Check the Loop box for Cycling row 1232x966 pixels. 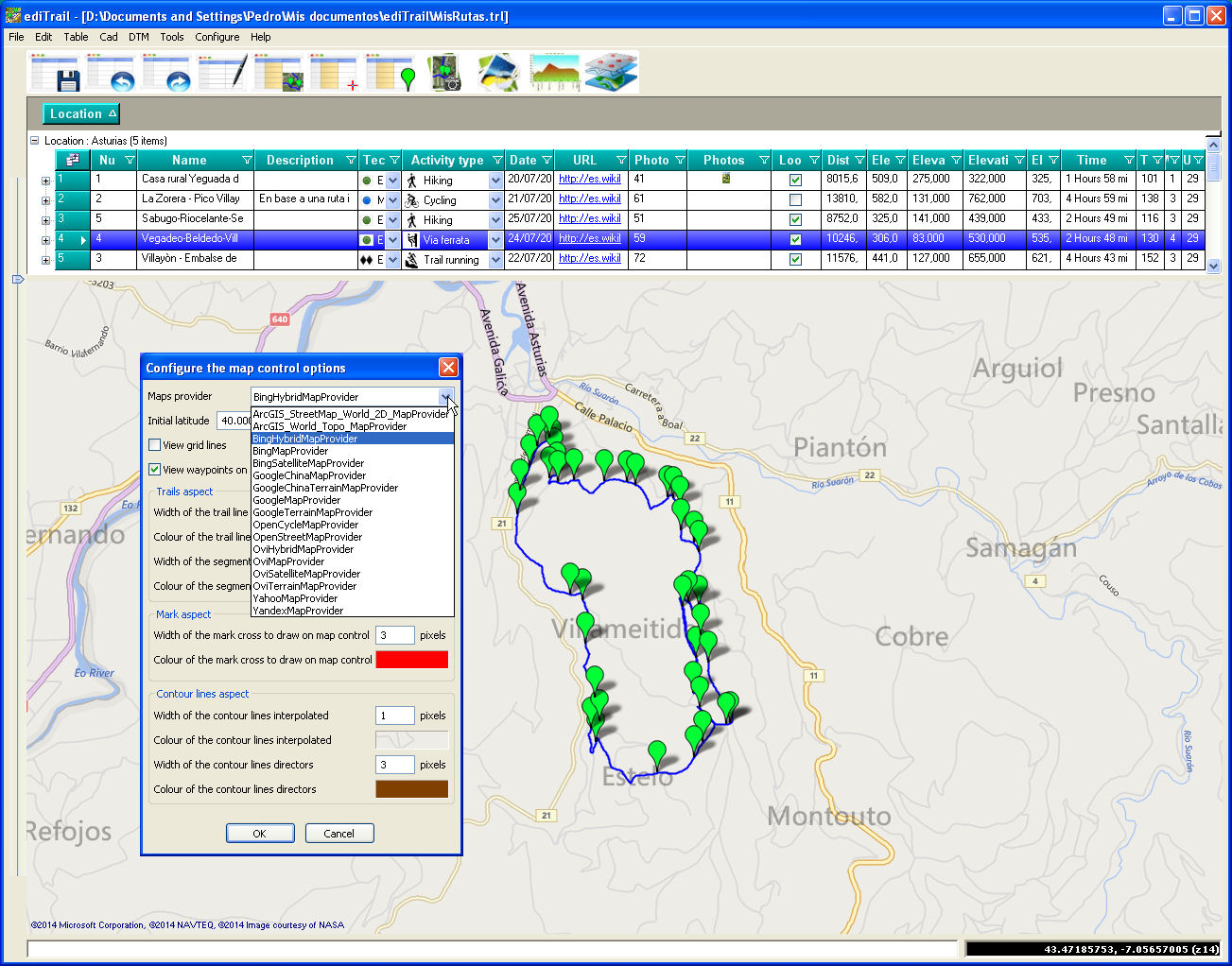[795, 200]
